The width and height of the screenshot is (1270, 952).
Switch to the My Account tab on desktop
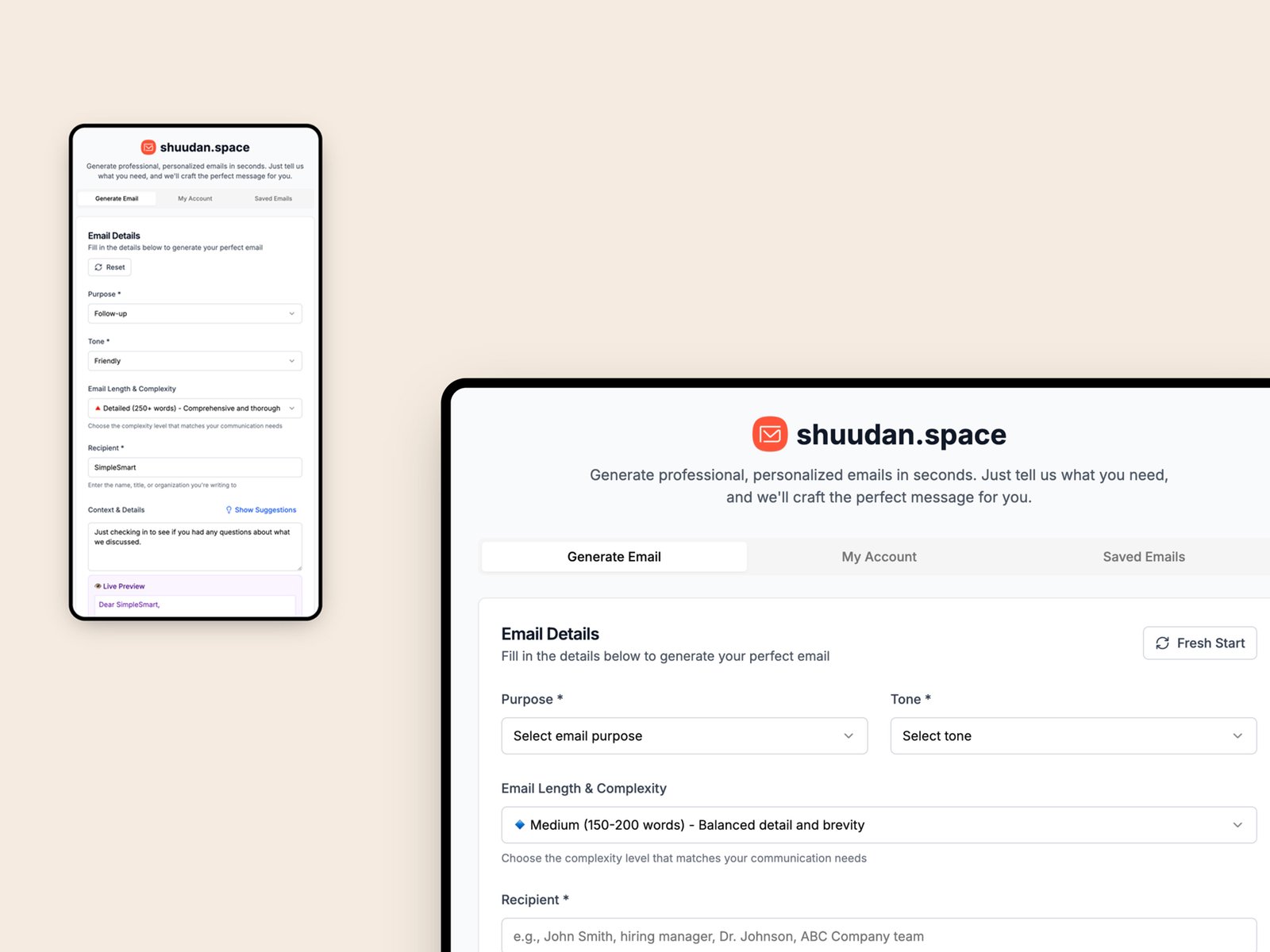(x=879, y=557)
